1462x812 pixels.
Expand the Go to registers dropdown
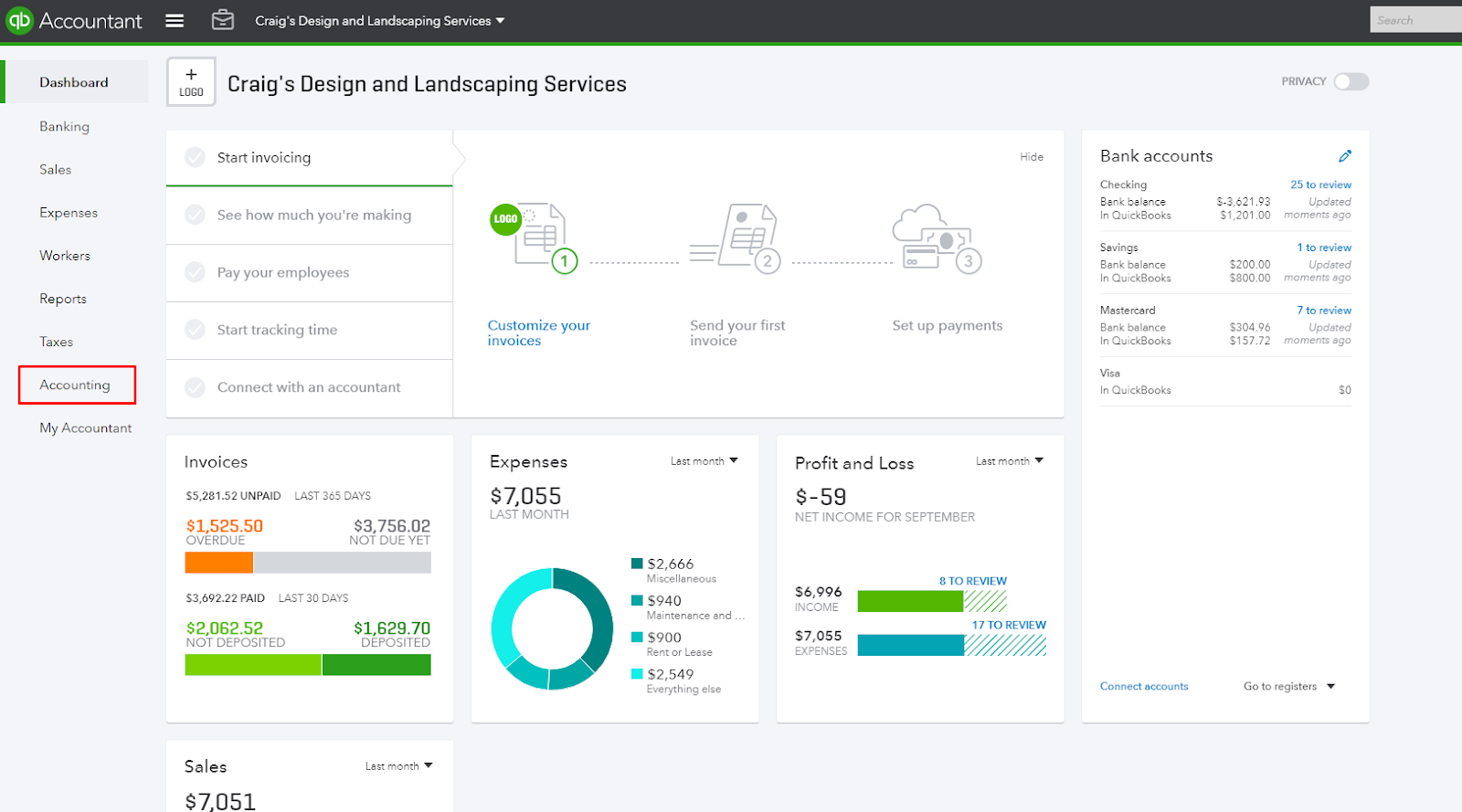[1289, 686]
